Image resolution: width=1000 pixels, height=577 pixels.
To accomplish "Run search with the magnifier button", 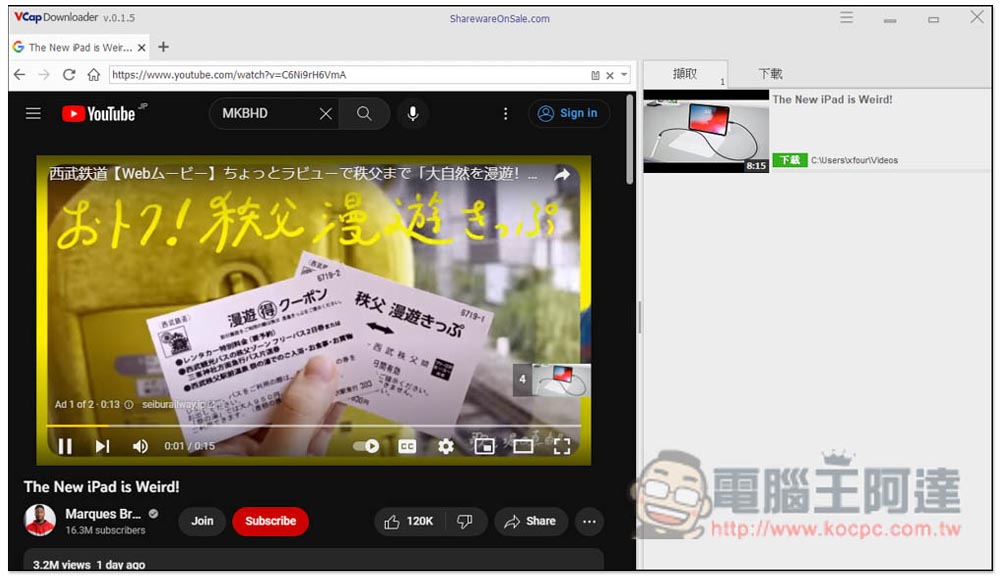I will pyautogui.click(x=364, y=113).
